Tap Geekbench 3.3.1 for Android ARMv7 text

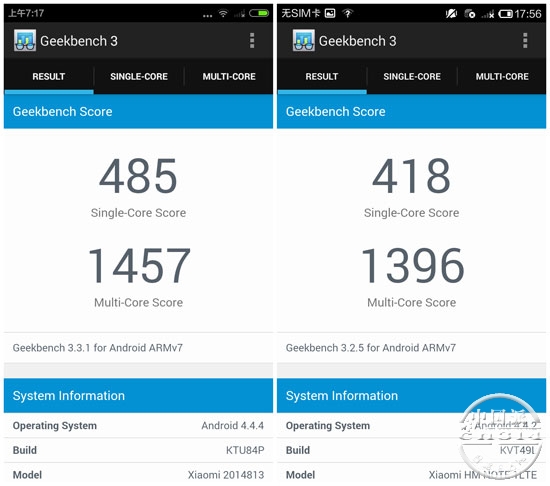click(x=98, y=348)
